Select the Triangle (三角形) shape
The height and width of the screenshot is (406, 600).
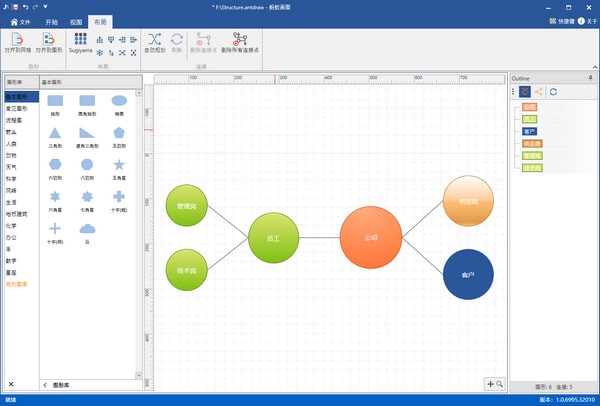tap(55, 133)
